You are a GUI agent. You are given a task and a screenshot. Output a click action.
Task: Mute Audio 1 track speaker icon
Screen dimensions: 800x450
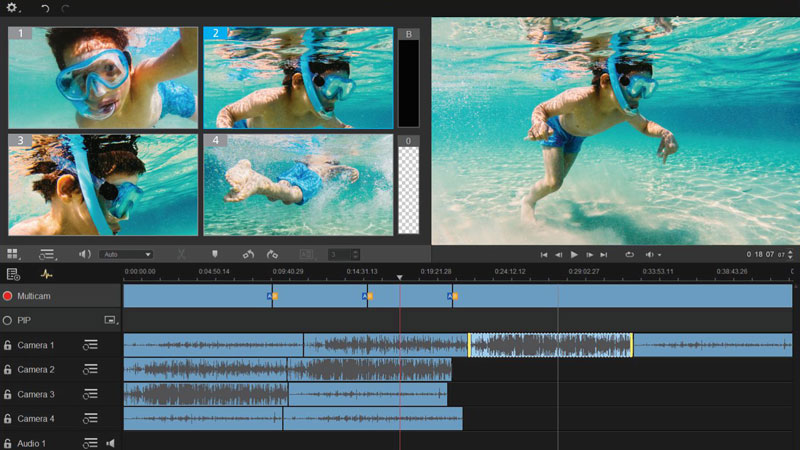point(110,443)
